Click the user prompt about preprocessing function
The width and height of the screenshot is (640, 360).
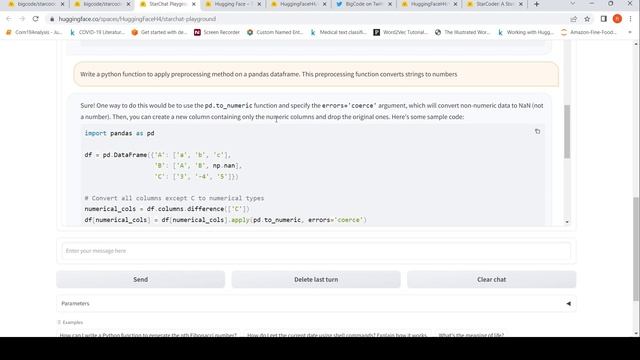click(x=316, y=74)
